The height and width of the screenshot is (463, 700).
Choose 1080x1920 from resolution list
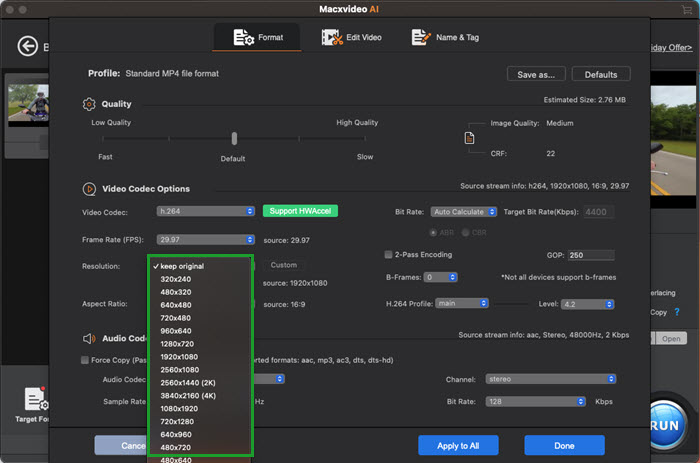[x=200, y=409]
